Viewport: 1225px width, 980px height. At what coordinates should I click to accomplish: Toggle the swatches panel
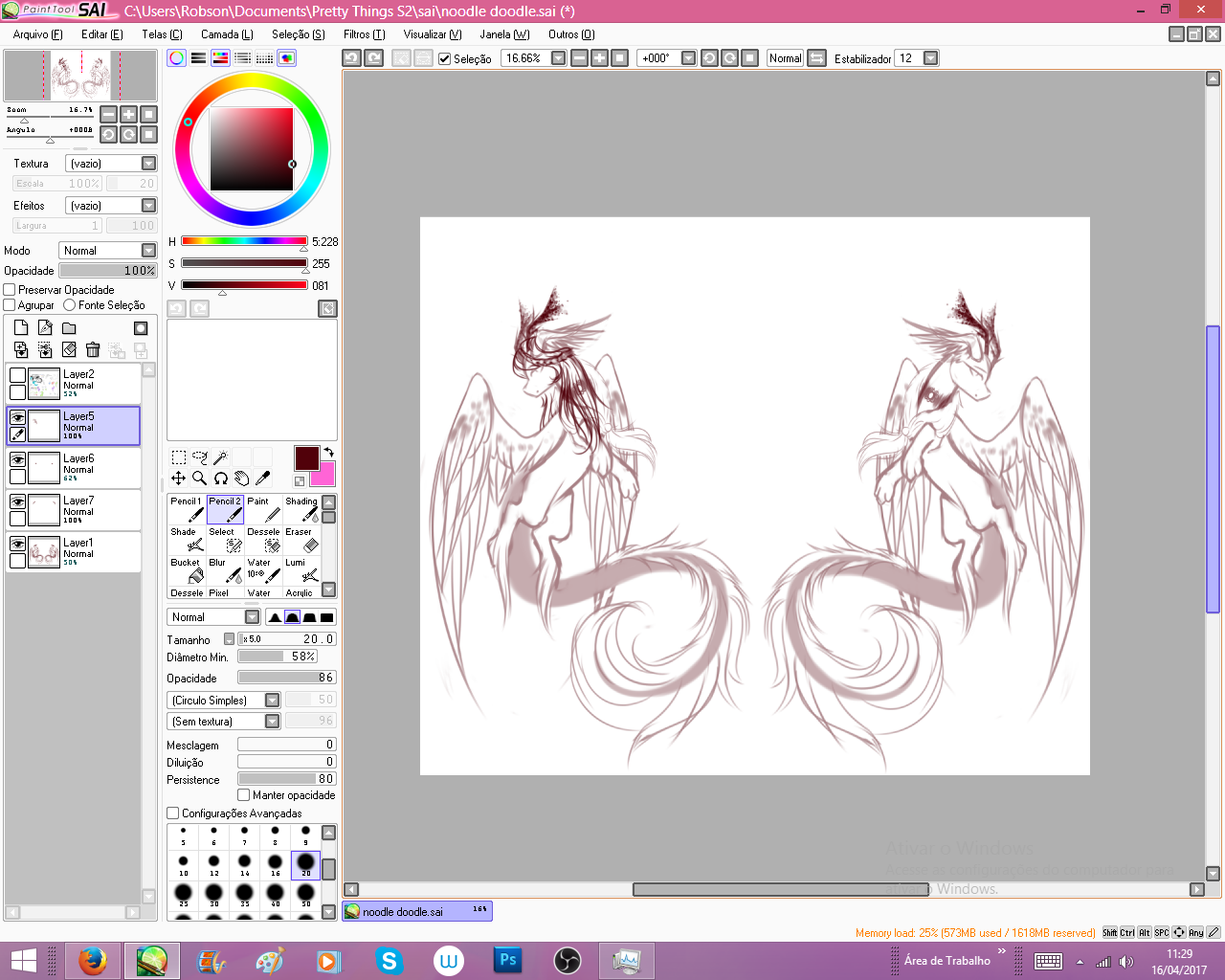264,57
